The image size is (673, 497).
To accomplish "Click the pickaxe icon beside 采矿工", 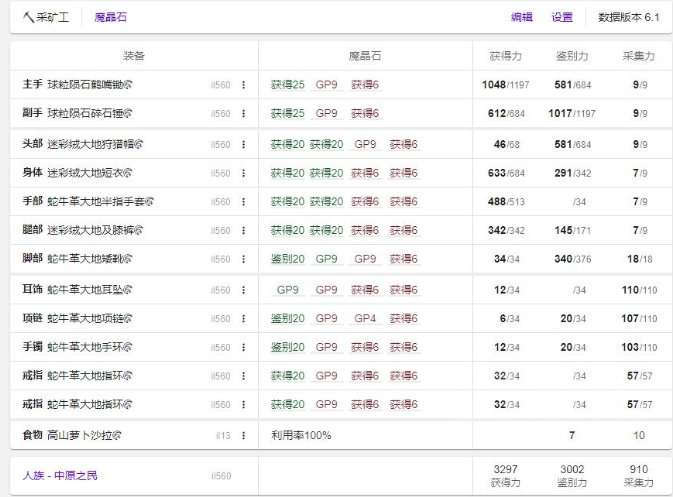I will pos(28,17).
